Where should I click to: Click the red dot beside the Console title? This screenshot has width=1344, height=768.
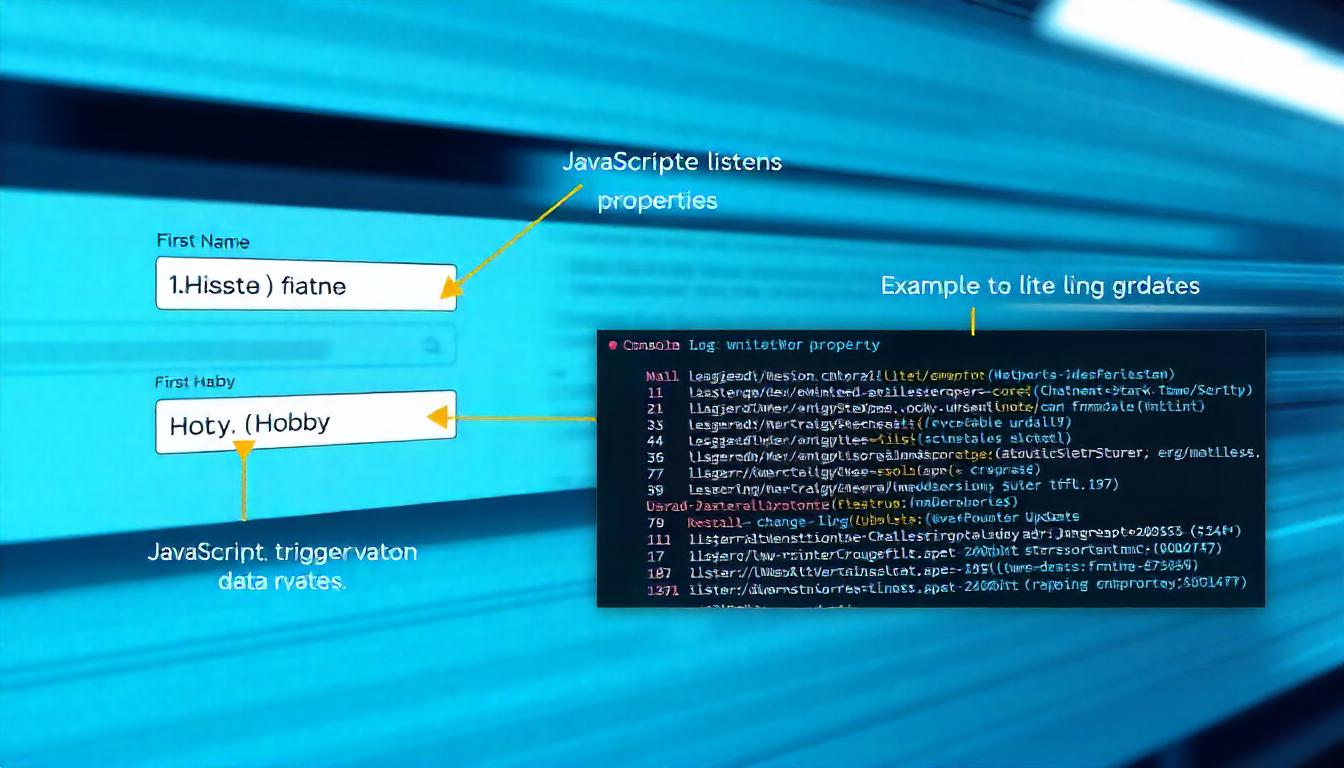click(x=612, y=345)
